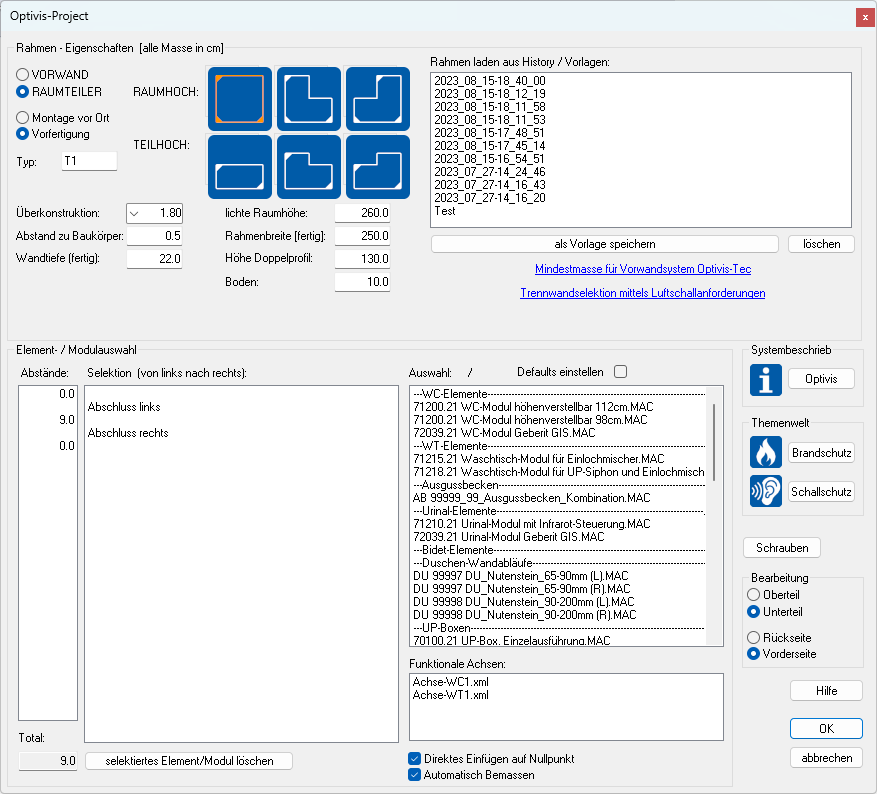Click the Brandschutz button
This screenshot has width=877, height=794.
pos(821,452)
